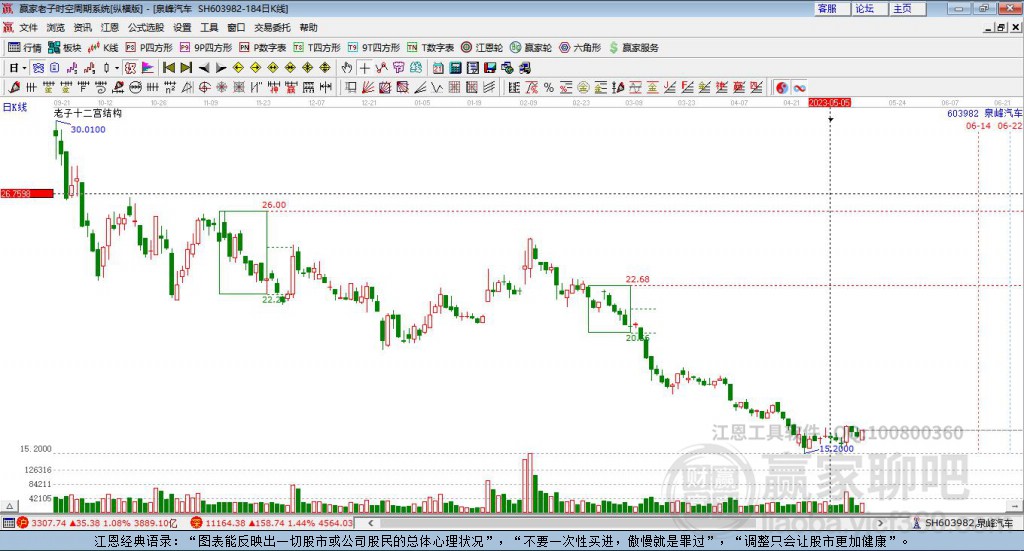The height and width of the screenshot is (551, 1024).
Task: Open the calculator icon
Action: point(455,68)
